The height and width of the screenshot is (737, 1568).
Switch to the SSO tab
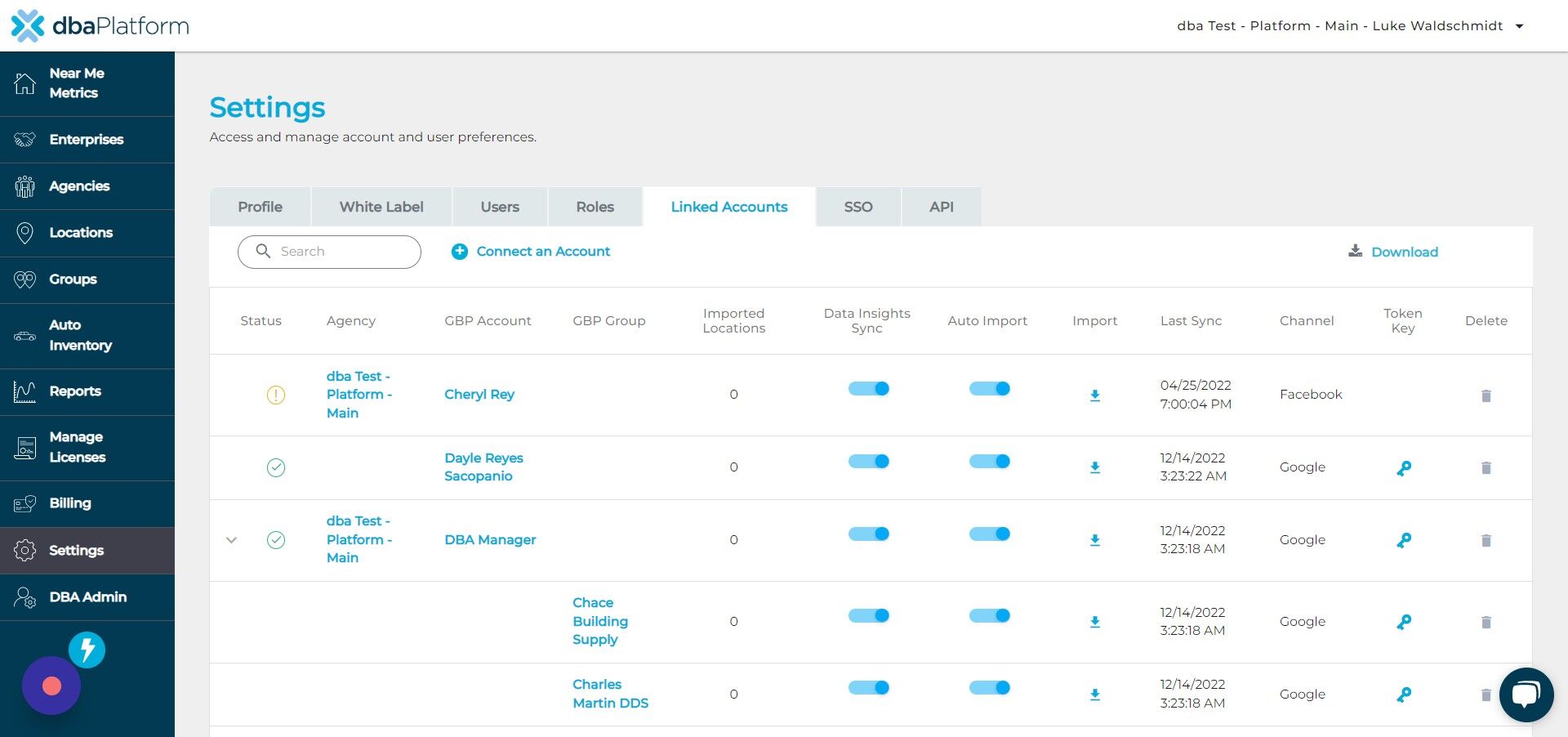point(858,207)
